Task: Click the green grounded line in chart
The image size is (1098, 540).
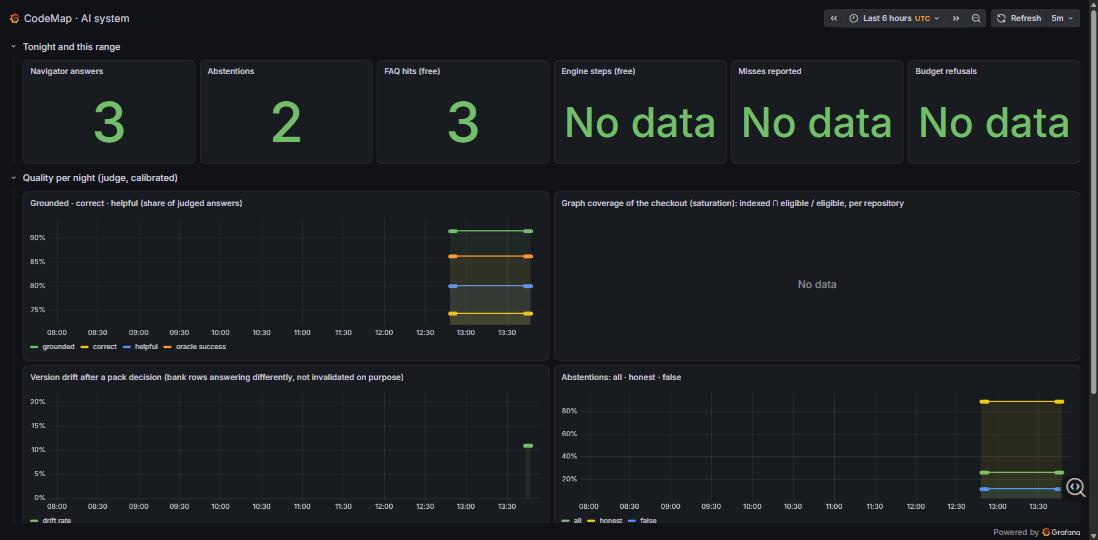Action: click(491, 230)
